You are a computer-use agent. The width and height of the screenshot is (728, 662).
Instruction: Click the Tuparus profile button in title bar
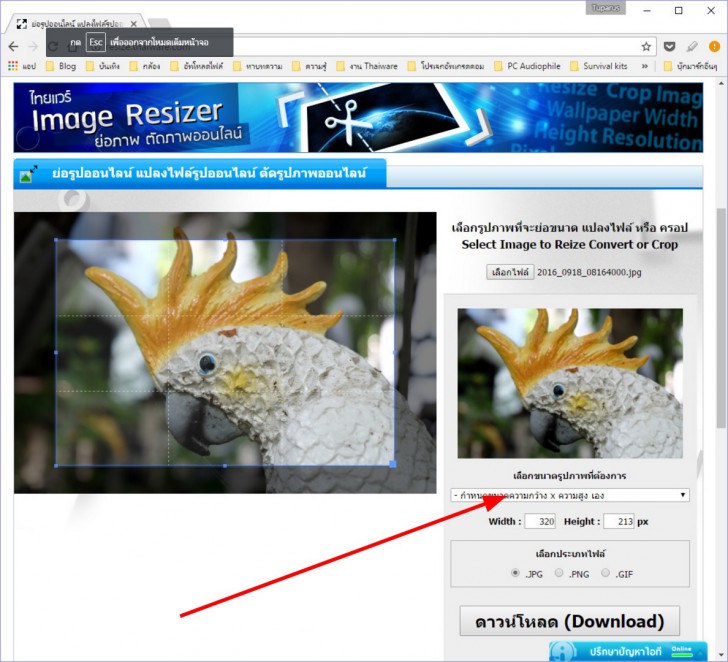605,8
